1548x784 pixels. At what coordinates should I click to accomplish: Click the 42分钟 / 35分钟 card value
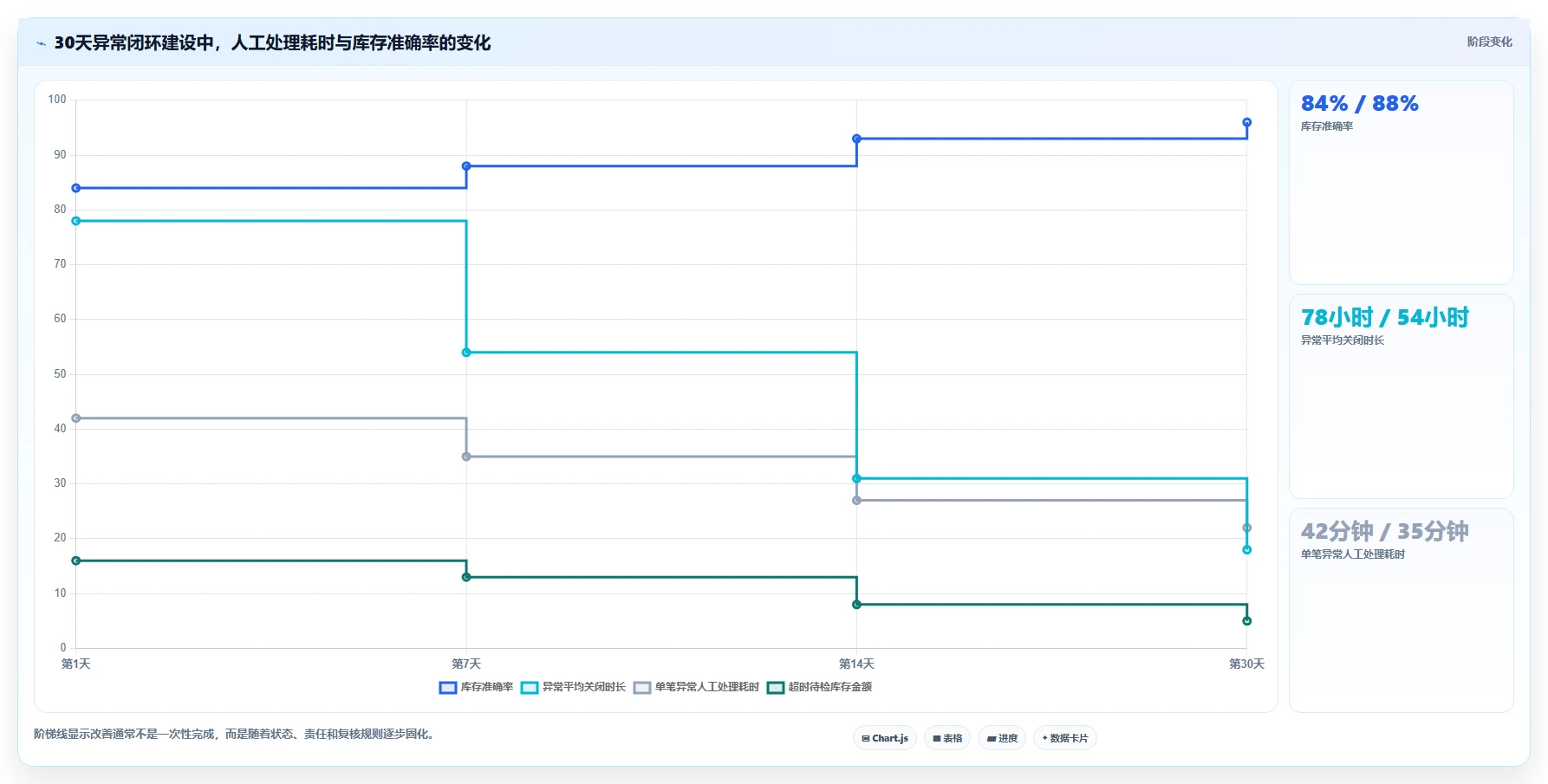pyautogui.click(x=1384, y=532)
